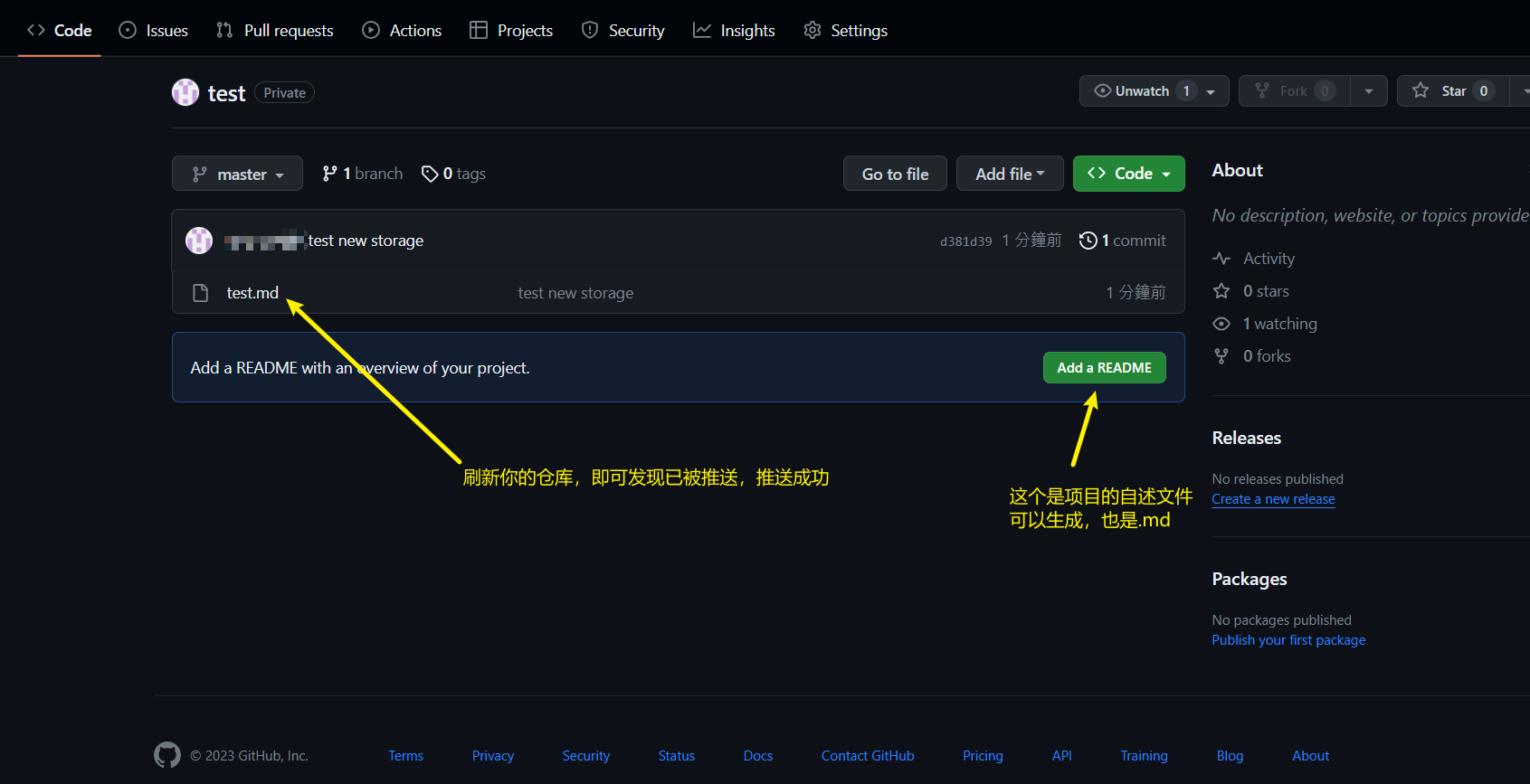Click the commit author avatar
The width and height of the screenshot is (1530, 784).
click(199, 241)
